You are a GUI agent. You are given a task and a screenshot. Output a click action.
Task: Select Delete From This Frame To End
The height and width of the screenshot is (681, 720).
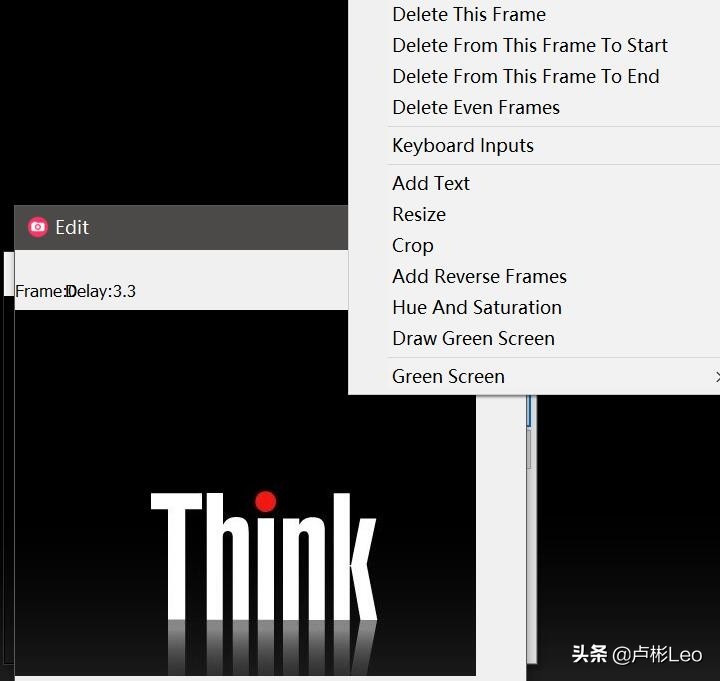tap(534, 76)
